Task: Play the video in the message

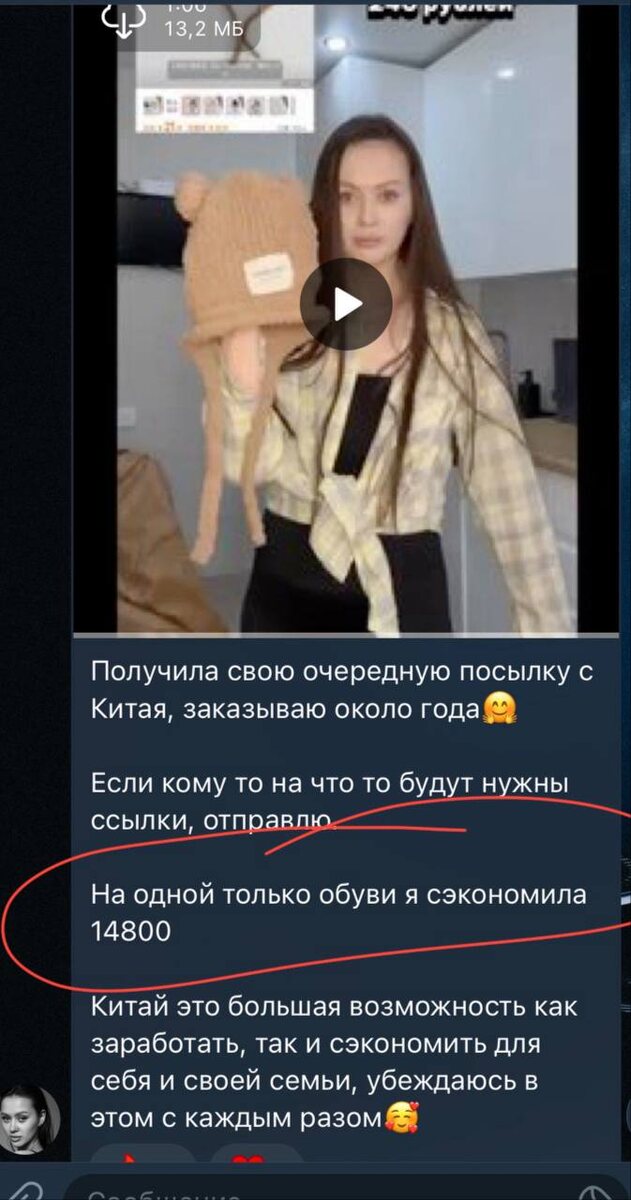Action: [346, 304]
